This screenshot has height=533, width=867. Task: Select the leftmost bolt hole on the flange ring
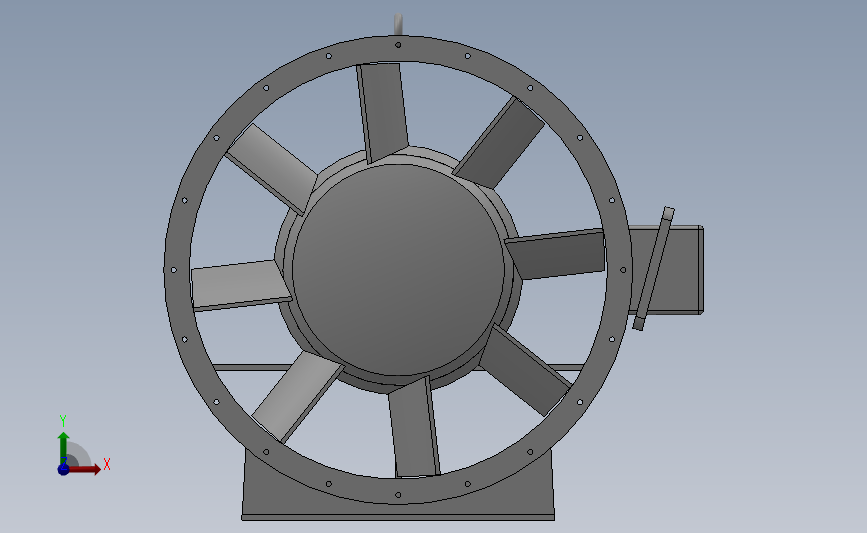[x=174, y=270]
